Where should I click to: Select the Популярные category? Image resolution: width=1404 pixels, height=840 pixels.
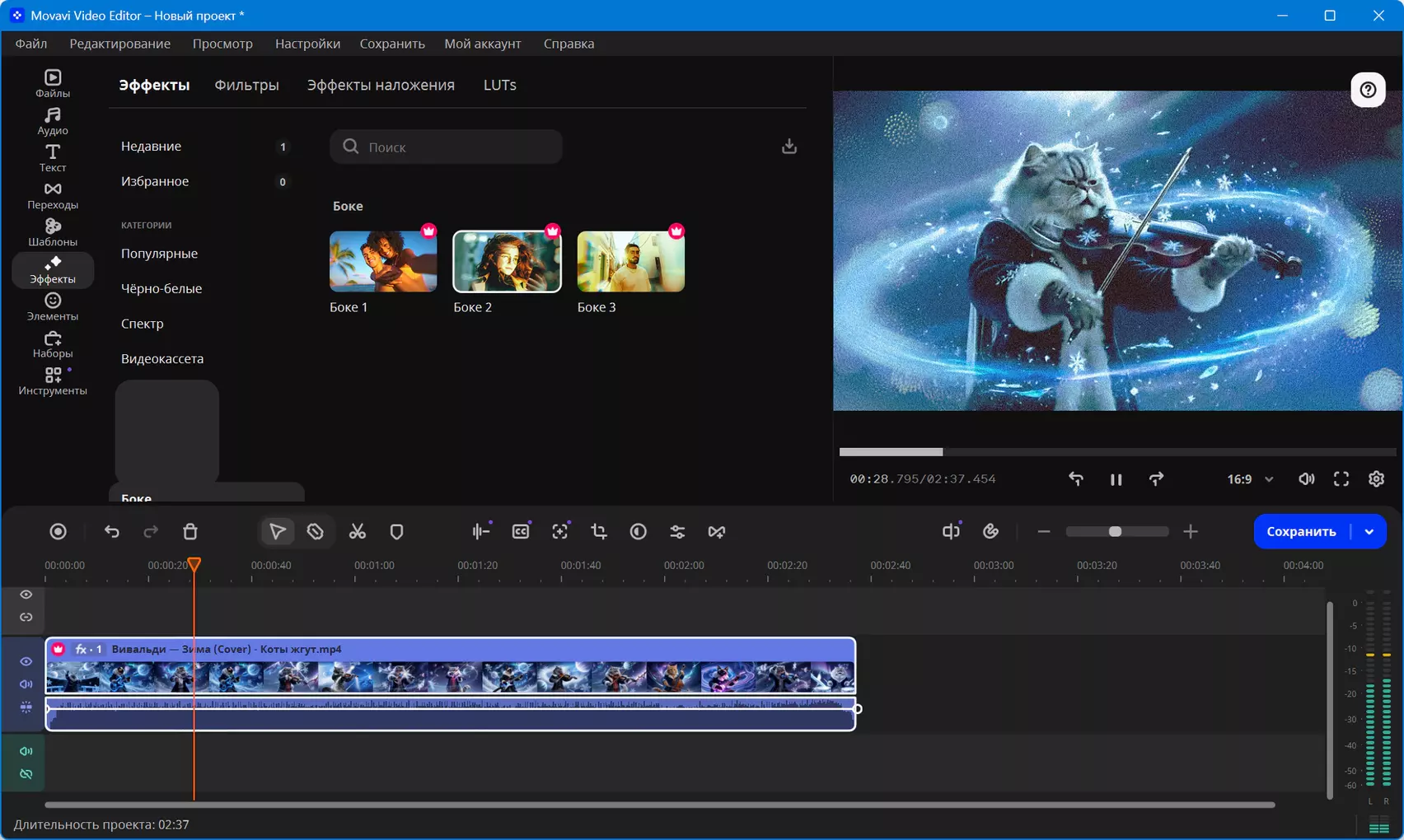click(x=159, y=254)
